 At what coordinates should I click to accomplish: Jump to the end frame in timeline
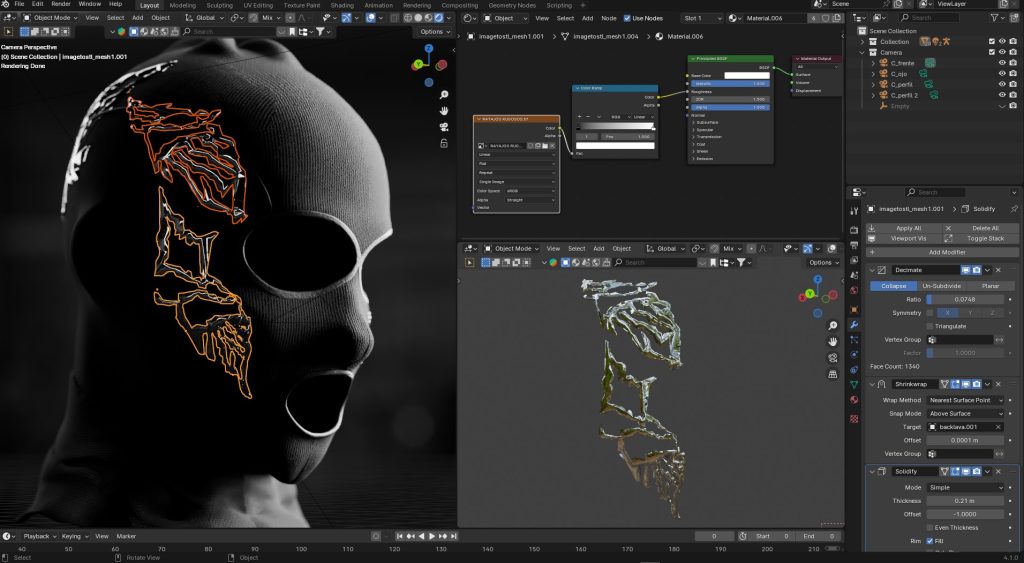[x=454, y=536]
